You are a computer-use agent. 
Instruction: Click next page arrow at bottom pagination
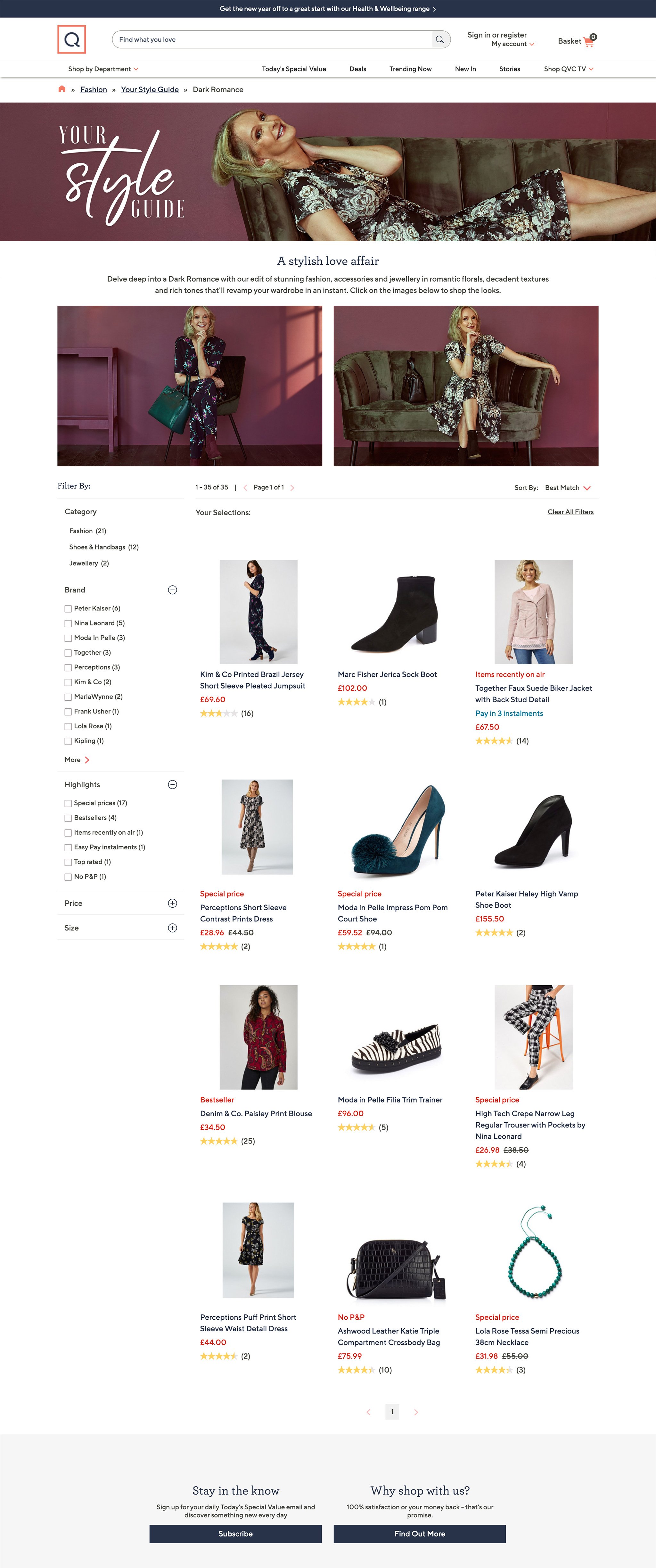pos(416,1412)
